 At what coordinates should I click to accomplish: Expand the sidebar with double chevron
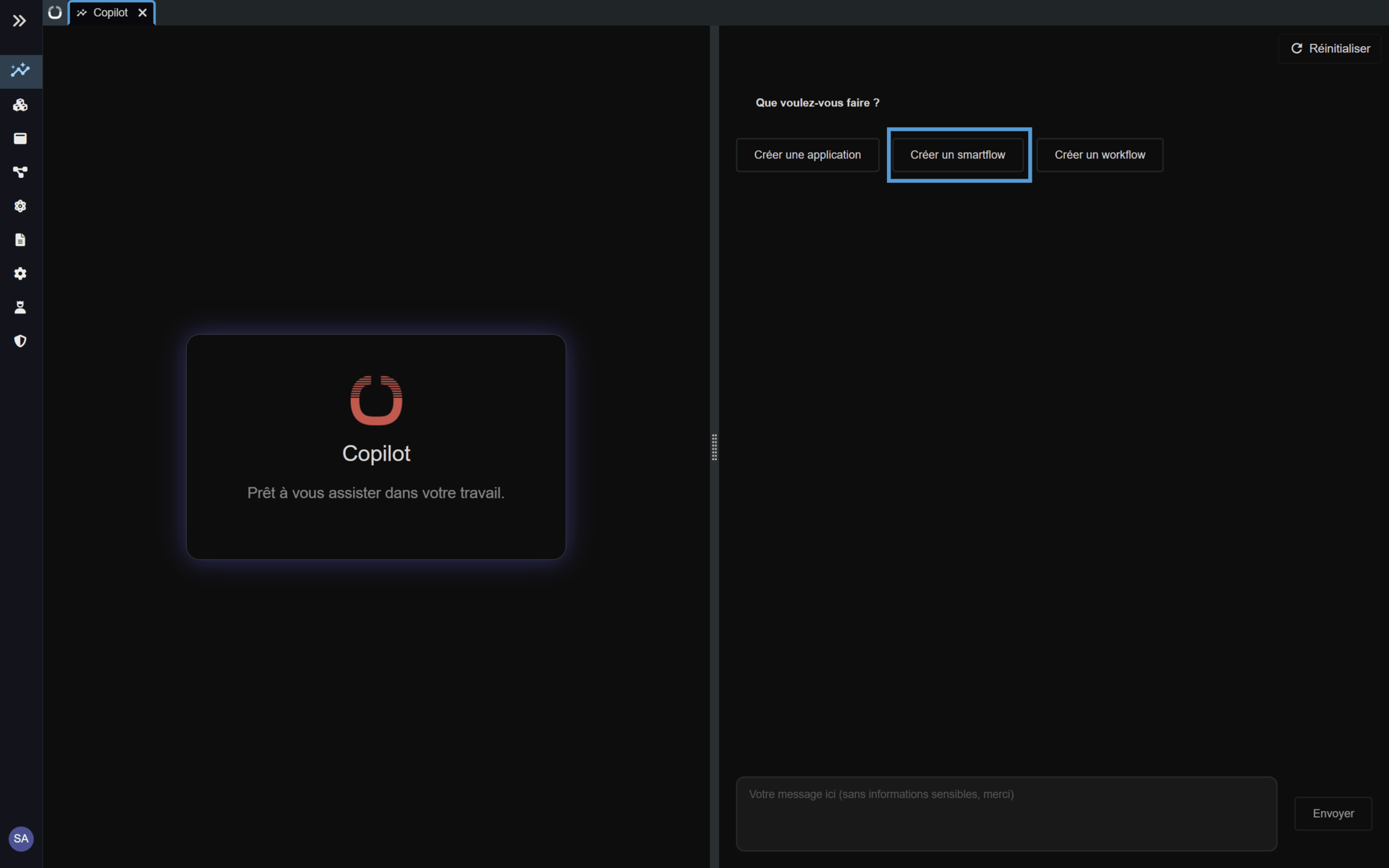point(20,21)
